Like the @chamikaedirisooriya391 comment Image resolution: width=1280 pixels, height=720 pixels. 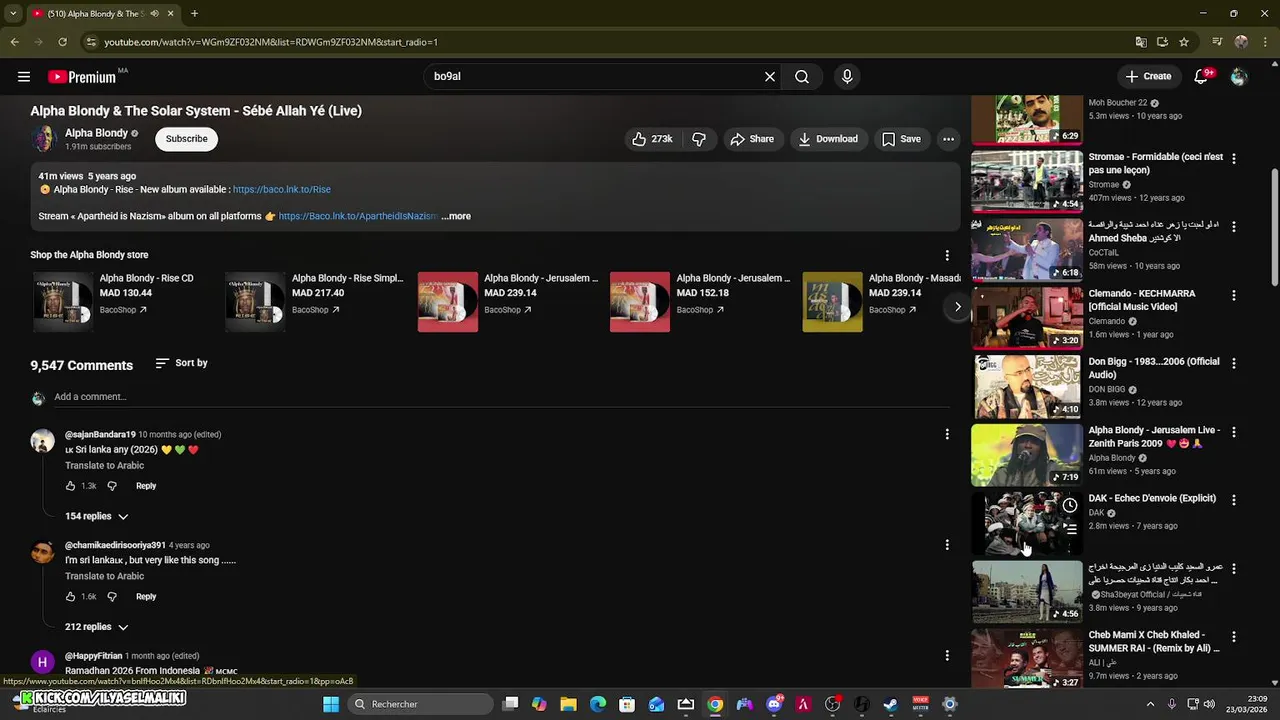click(x=70, y=597)
